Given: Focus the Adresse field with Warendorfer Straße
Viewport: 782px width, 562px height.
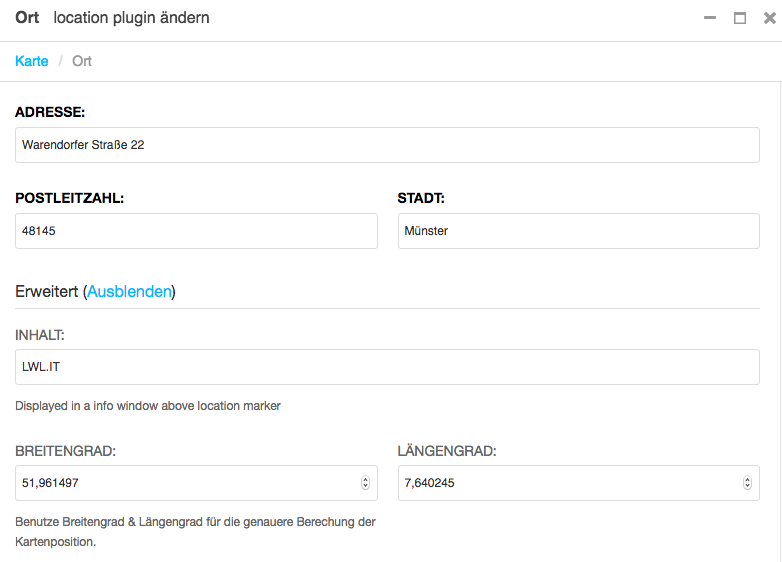Looking at the screenshot, I should point(387,145).
